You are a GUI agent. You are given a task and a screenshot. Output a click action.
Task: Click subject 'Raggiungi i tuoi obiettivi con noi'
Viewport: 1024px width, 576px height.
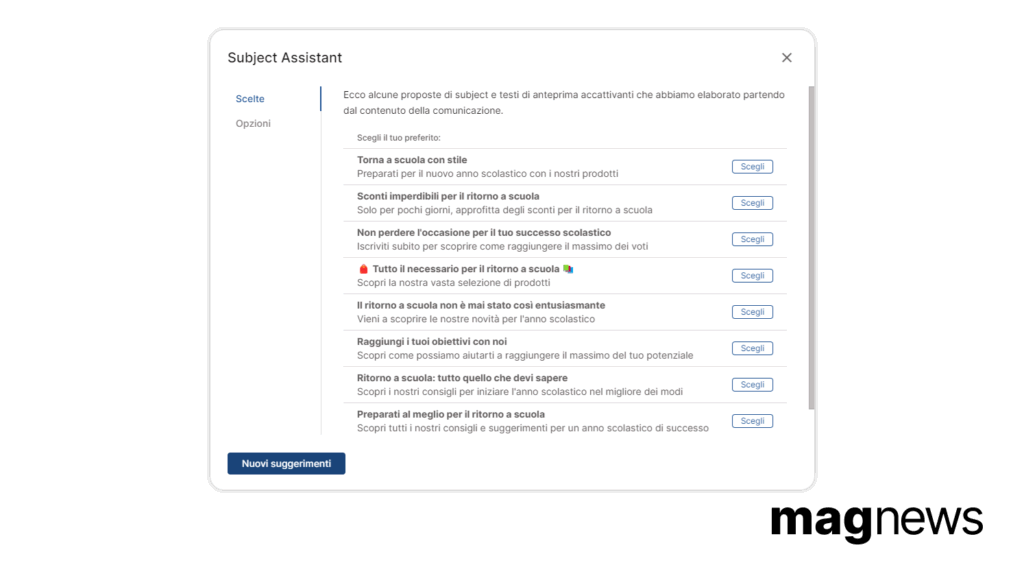coord(432,342)
